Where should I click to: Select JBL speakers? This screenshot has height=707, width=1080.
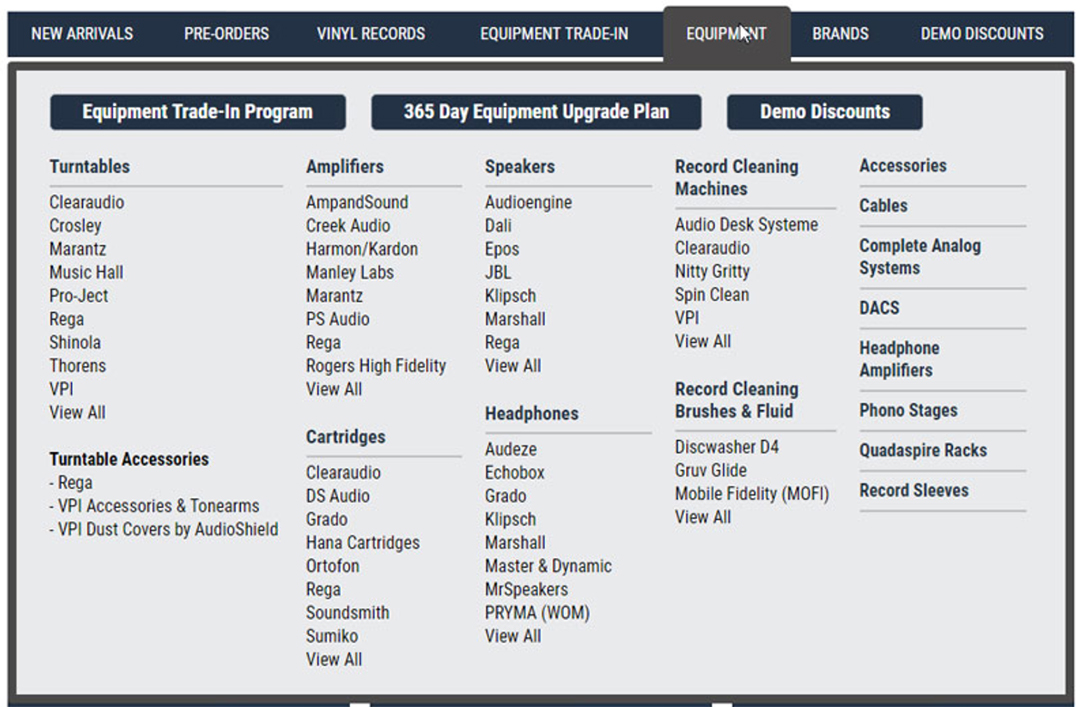click(x=498, y=273)
